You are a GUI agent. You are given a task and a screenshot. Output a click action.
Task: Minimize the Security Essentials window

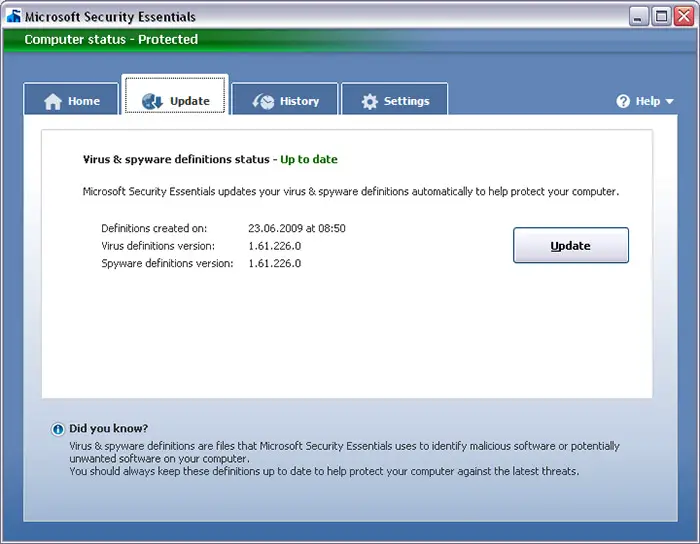(x=638, y=17)
